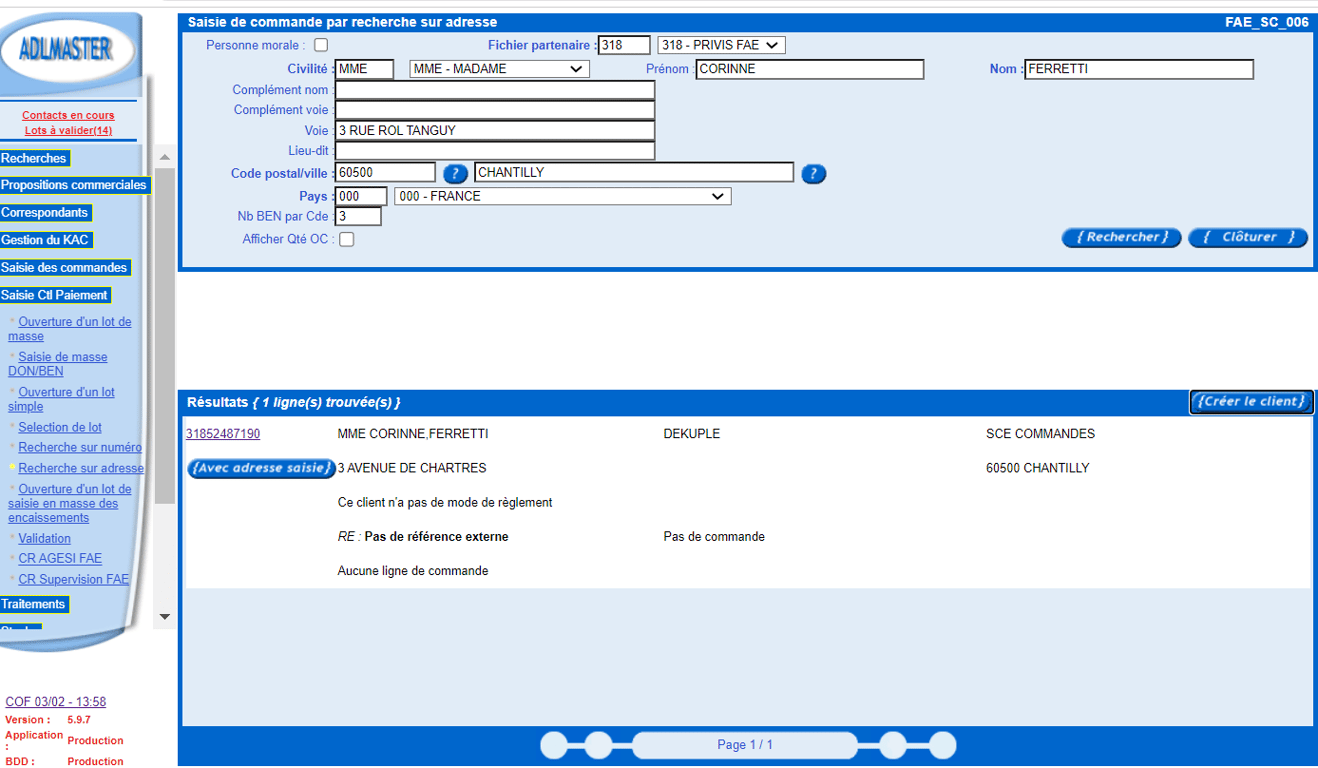Open the Pays 000 - FRANCE dropdown
The height and width of the screenshot is (768, 1318).
pos(563,196)
